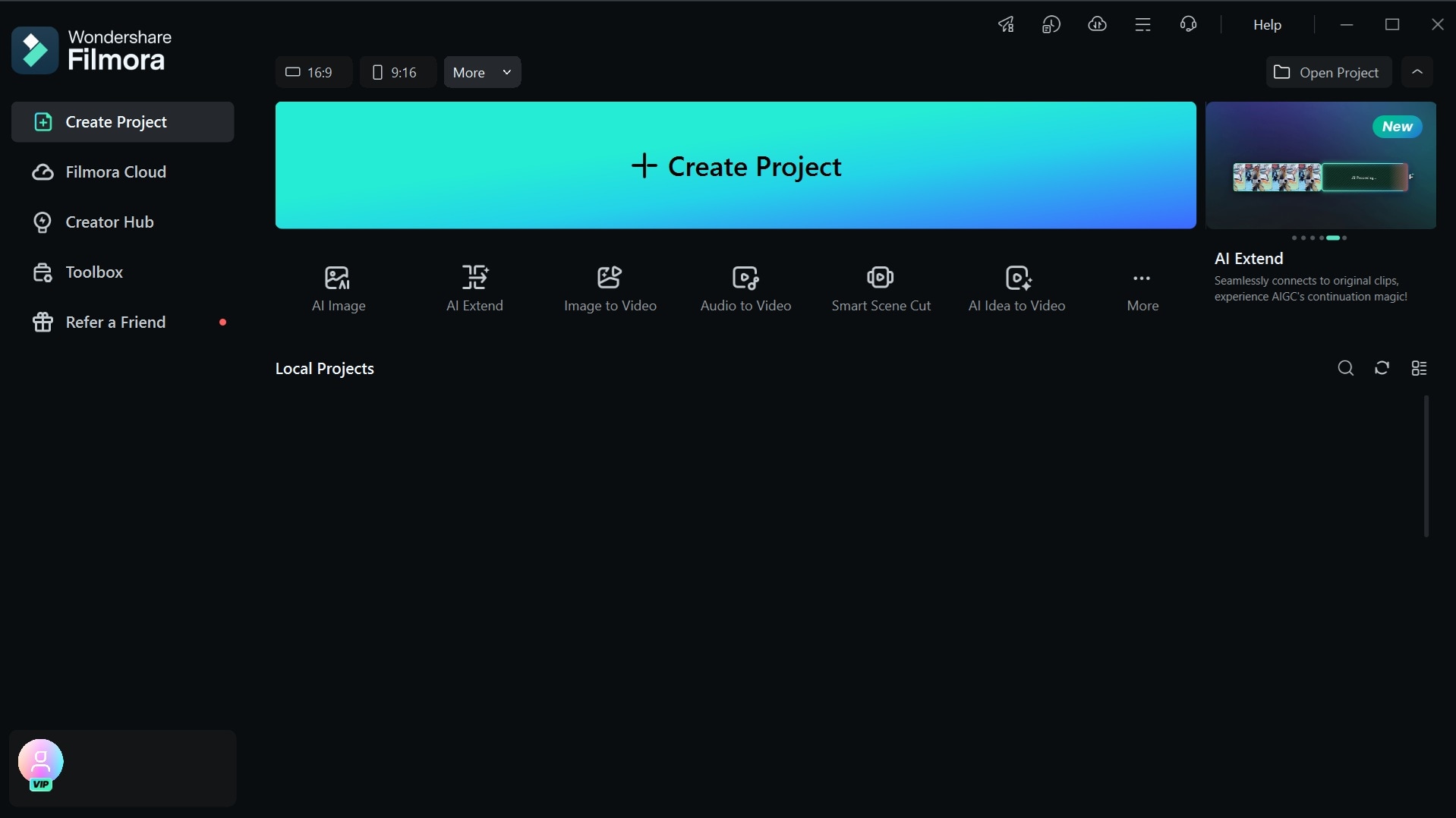Select the Create Project sidebar item
Image resolution: width=1456 pixels, height=818 pixels.
point(122,121)
